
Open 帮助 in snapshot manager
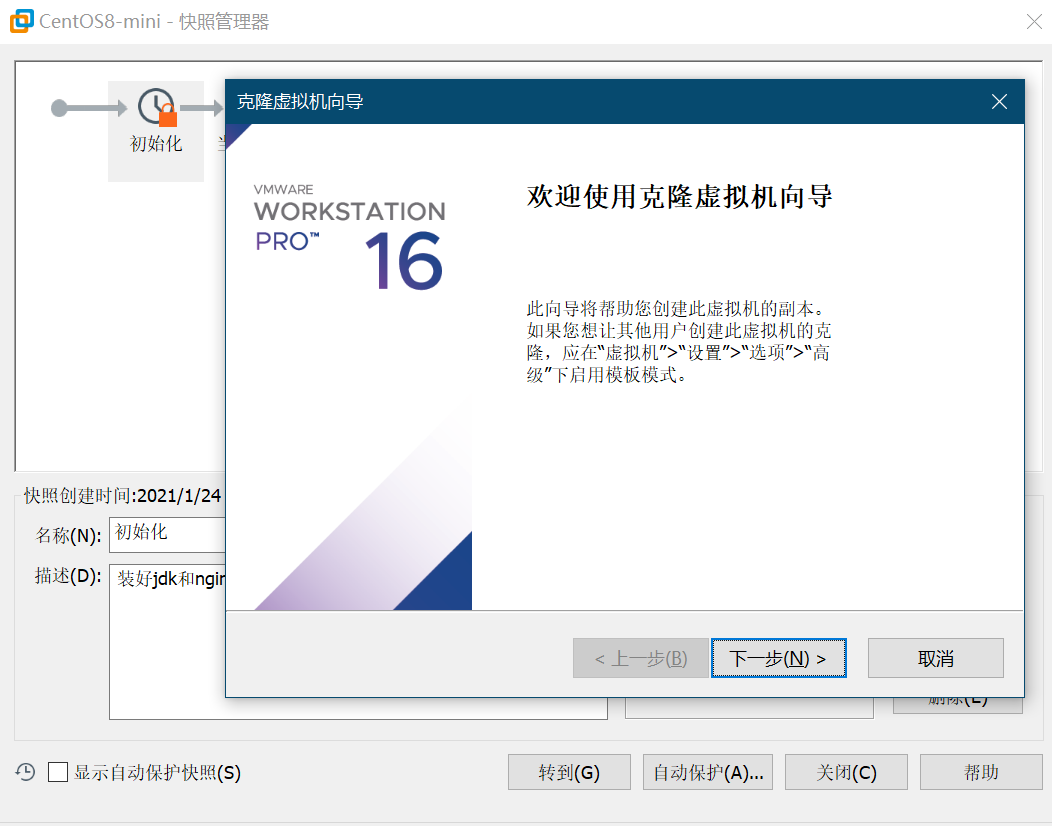tap(981, 772)
